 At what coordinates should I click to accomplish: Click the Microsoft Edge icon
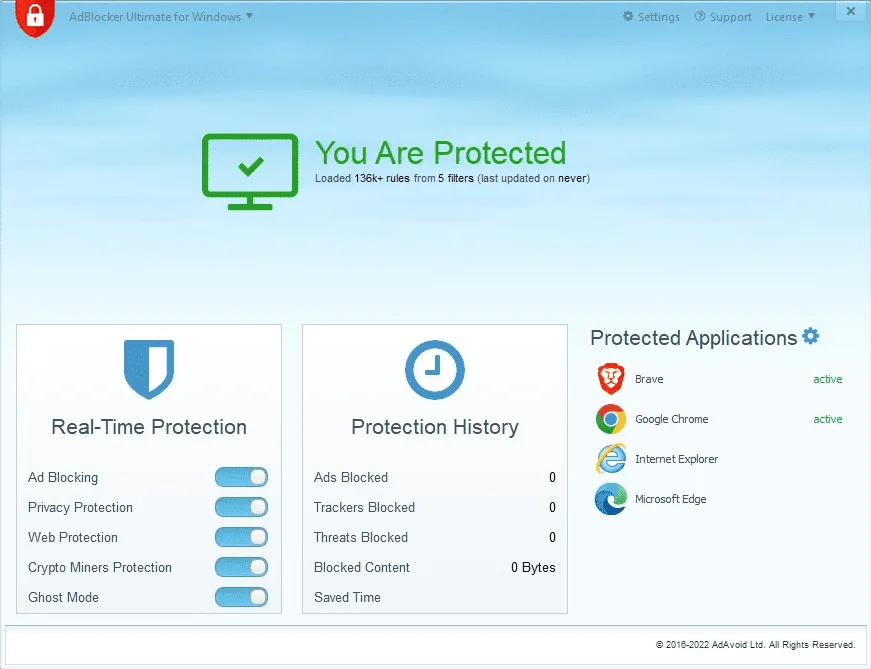click(611, 499)
